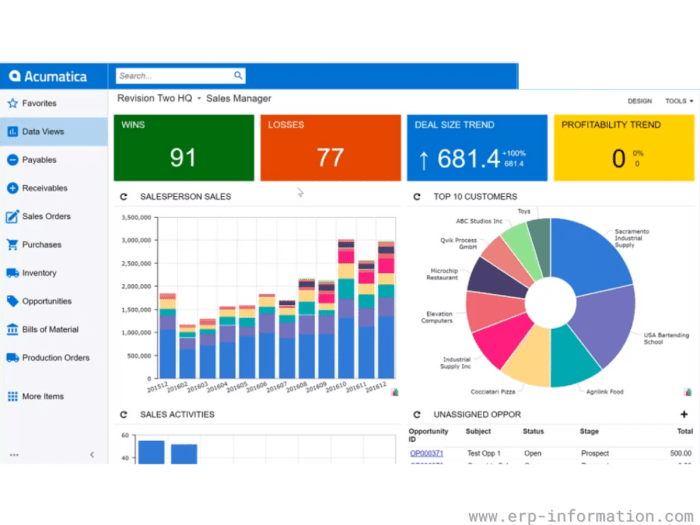Click the Inventory truck icon
Viewport: 700px width, 525px height.
click(13, 273)
